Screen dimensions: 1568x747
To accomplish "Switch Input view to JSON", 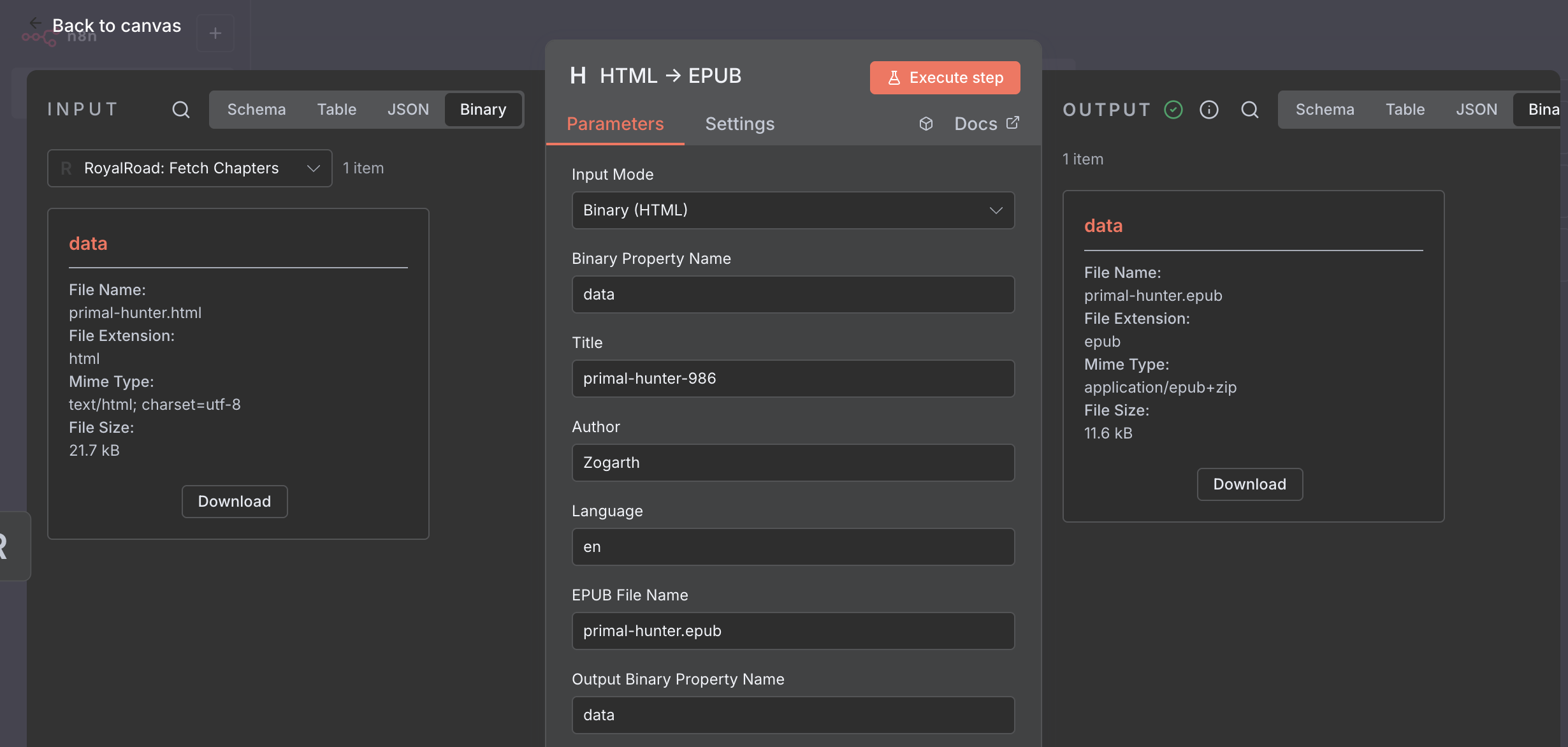I will click(x=408, y=110).
